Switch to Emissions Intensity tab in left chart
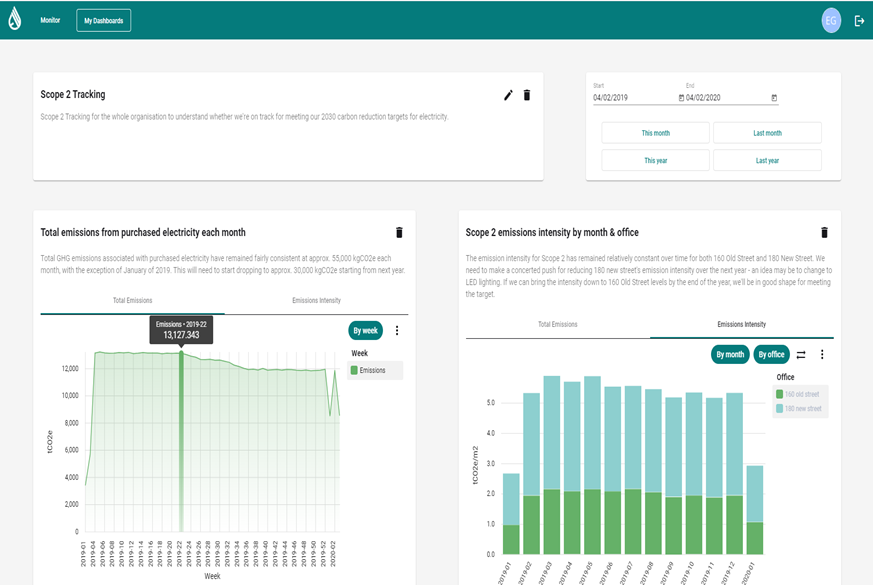The image size is (873, 585). pos(316,300)
